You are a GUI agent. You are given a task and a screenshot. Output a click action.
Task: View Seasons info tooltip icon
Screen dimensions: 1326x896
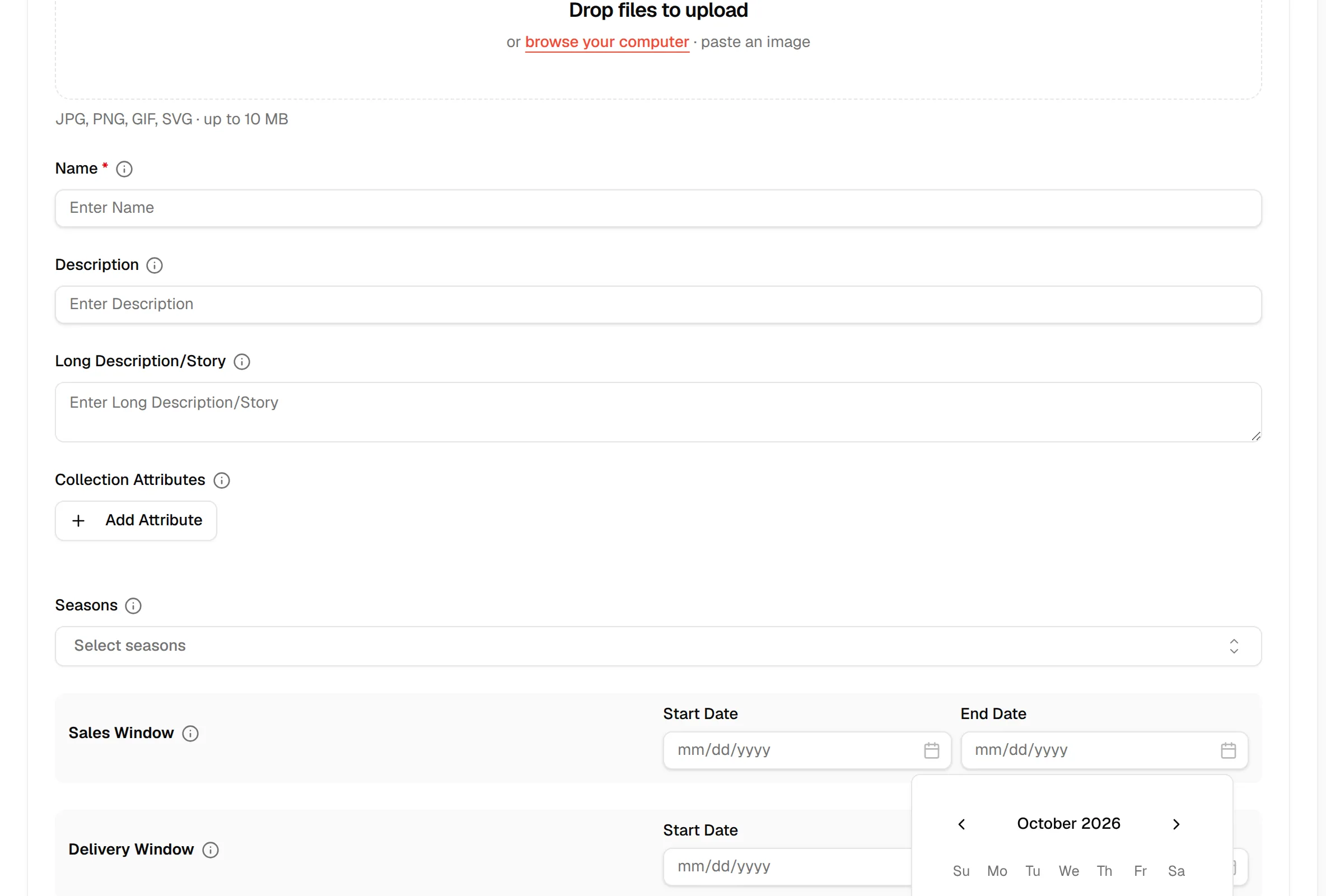click(133, 606)
